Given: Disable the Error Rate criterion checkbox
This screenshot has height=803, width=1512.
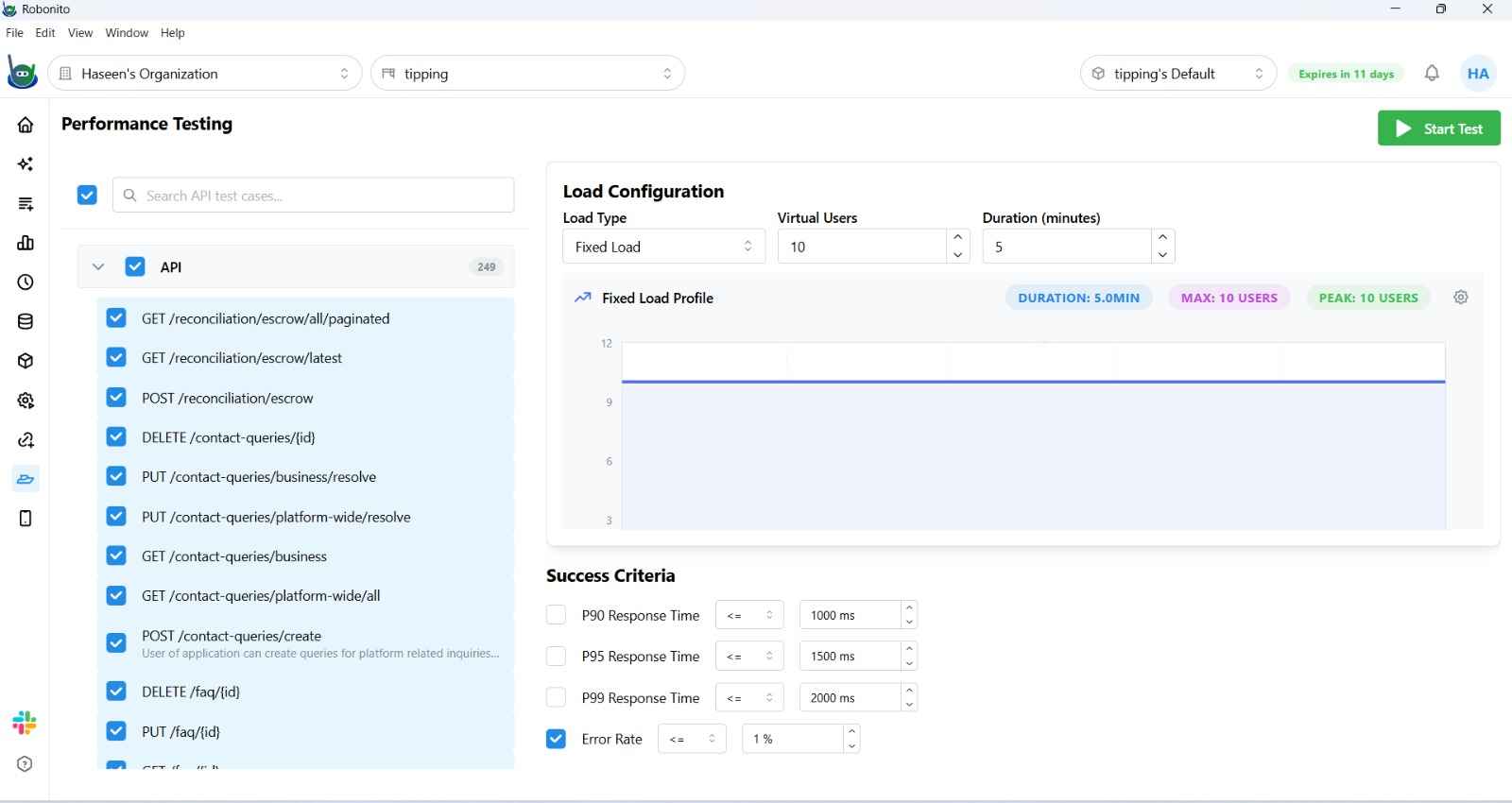Looking at the screenshot, I should tap(556, 739).
